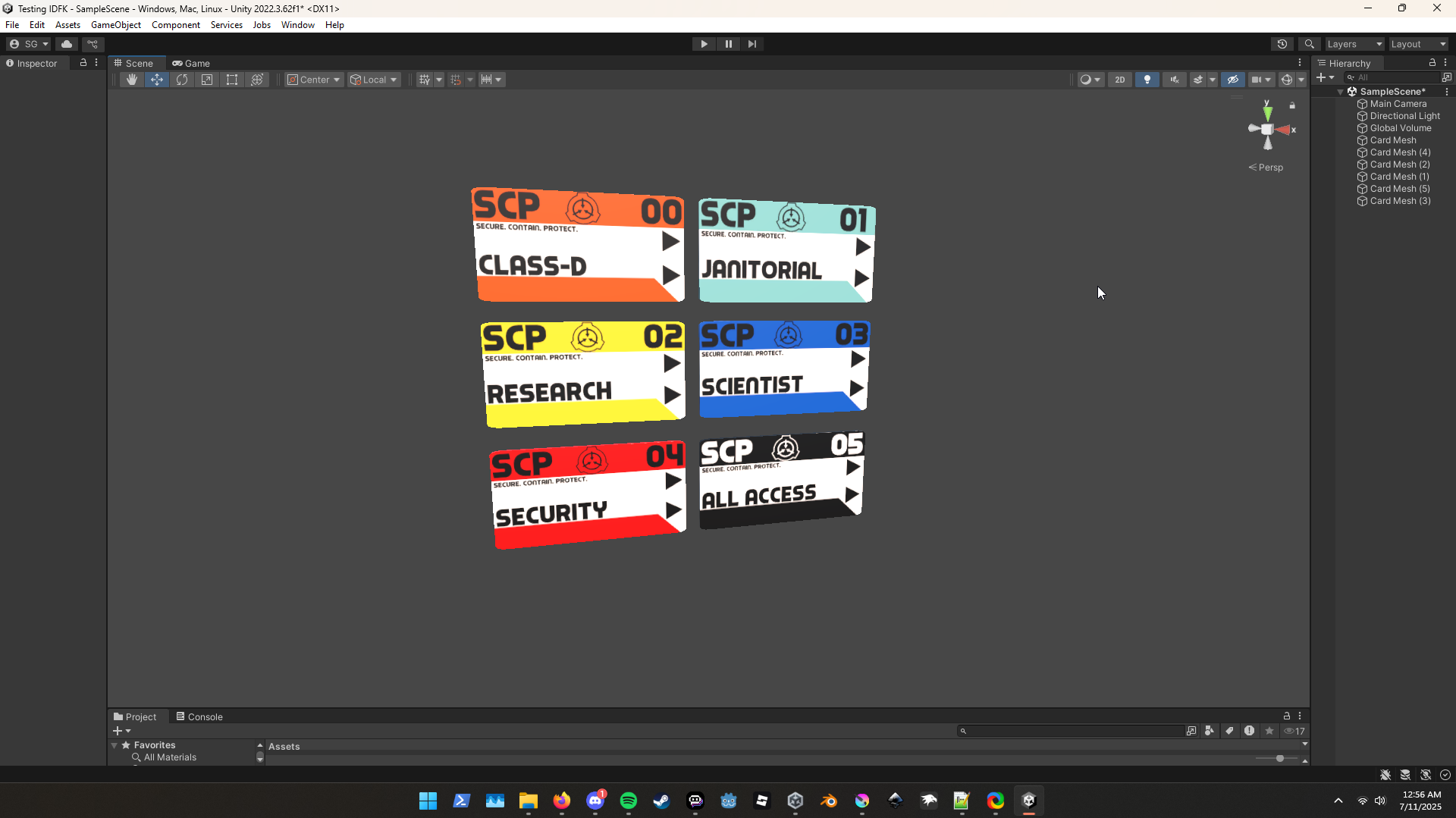
Task: Toggle hidden packages visibility count 17
Action: [1294, 731]
